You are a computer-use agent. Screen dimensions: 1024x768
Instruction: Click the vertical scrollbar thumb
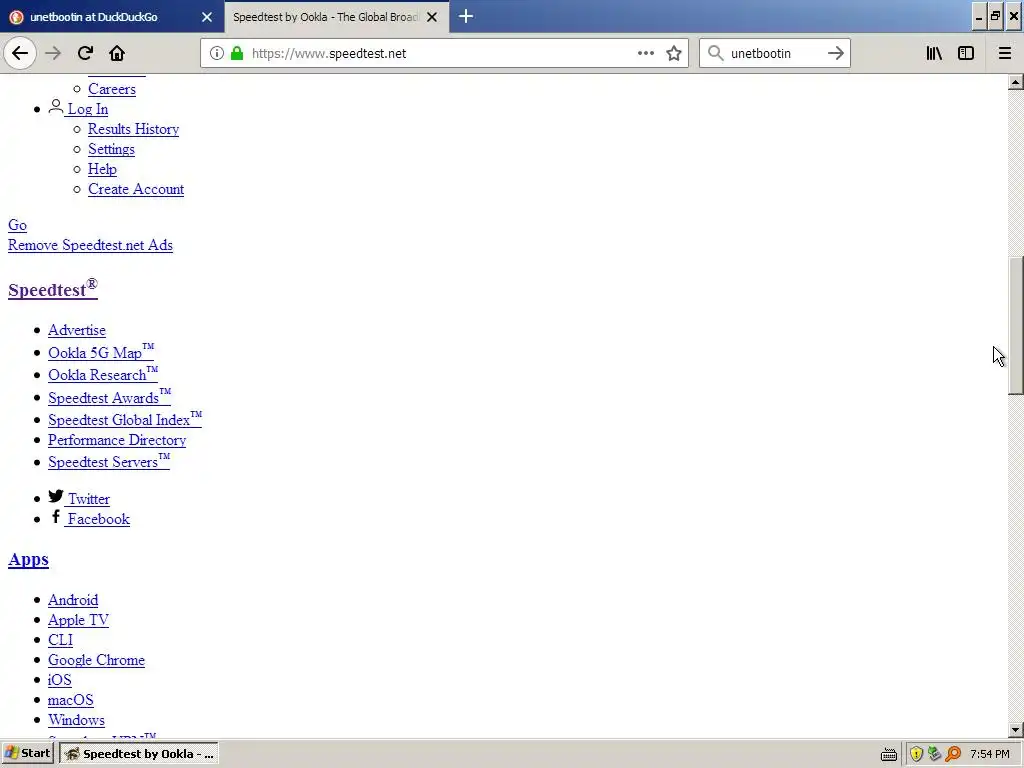tap(1015, 325)
